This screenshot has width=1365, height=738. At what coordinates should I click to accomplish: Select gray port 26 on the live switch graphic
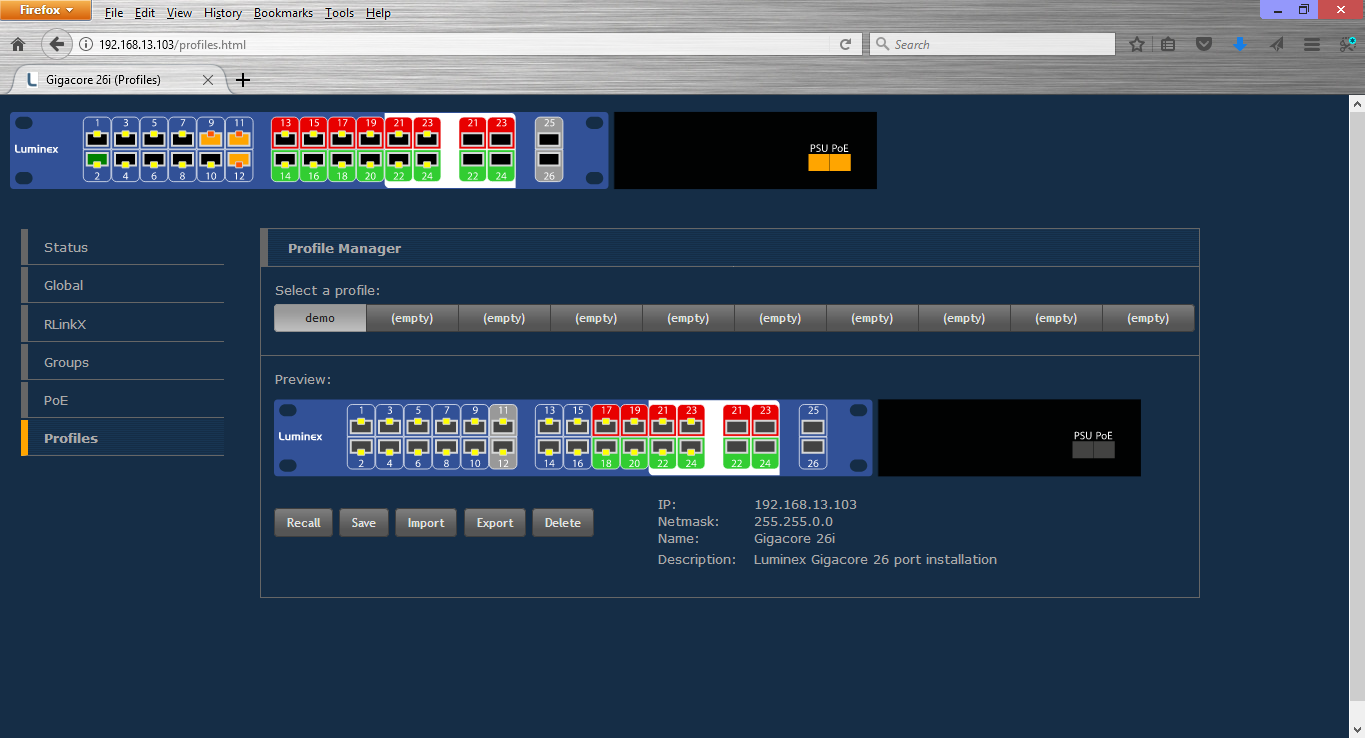coord(549,166)
